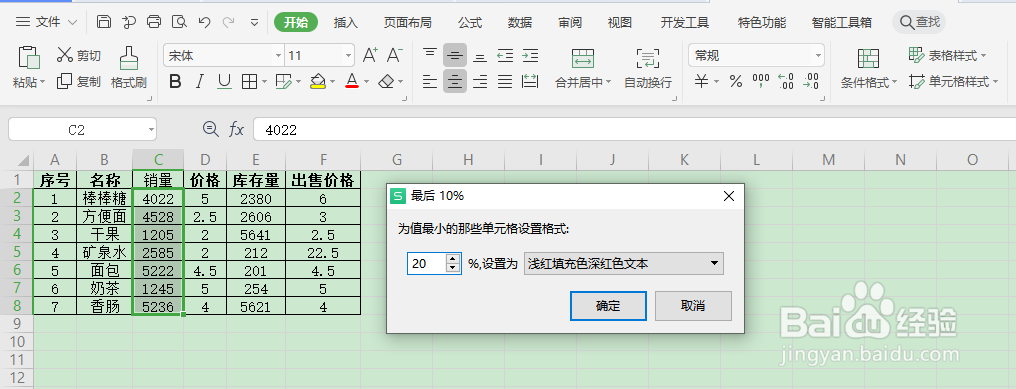Toggle underline formatting
The image size is (1016, 389).
224,82
